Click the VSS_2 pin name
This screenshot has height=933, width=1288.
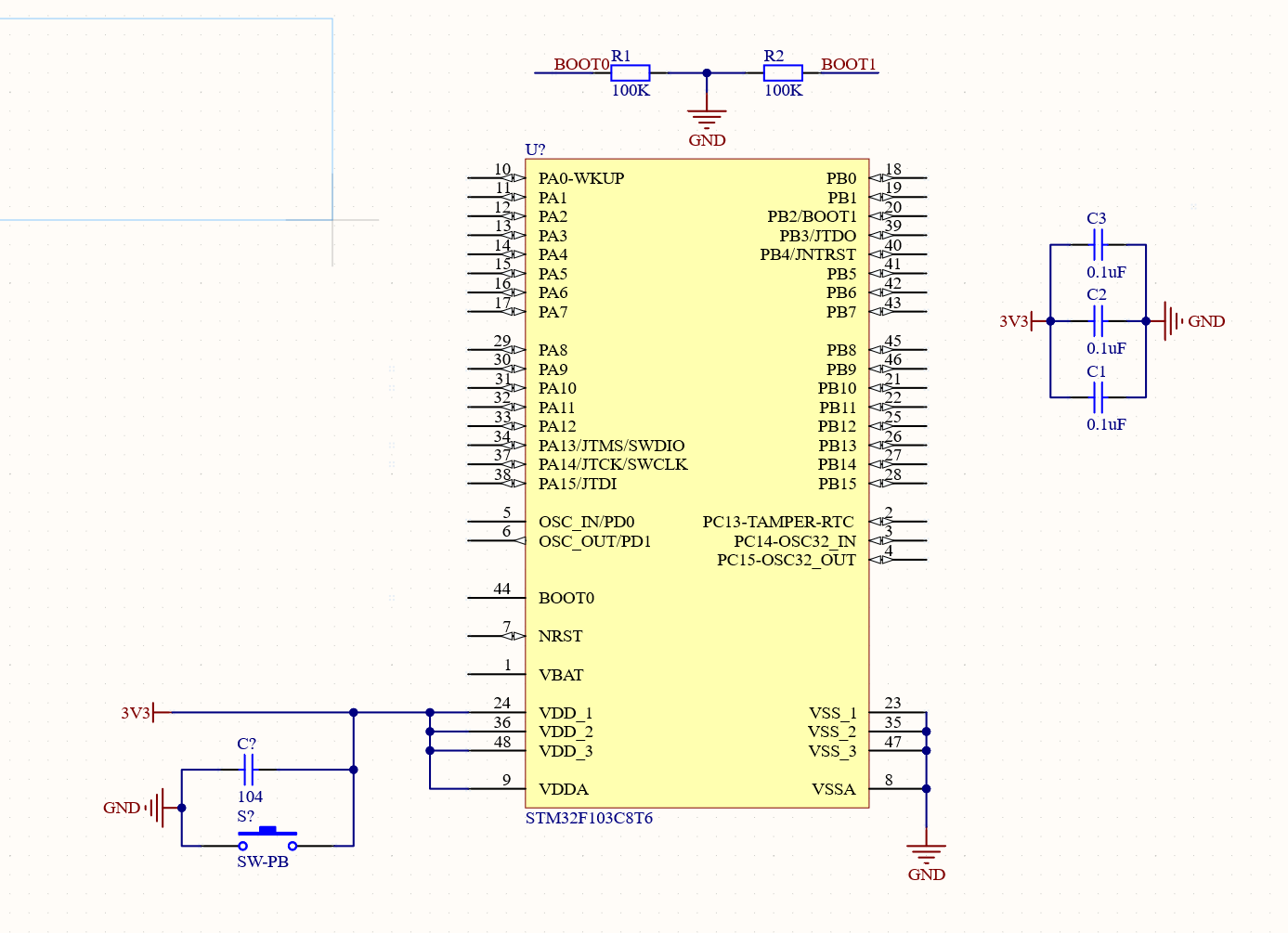click(832, 732)
